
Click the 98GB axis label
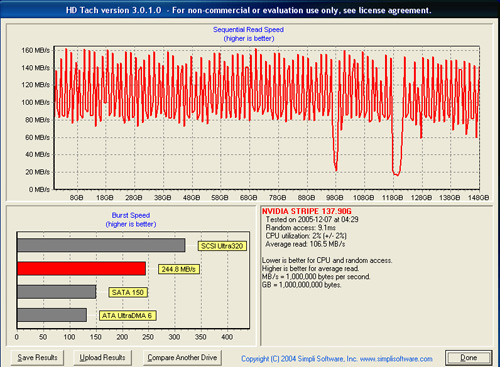[335, 198]
